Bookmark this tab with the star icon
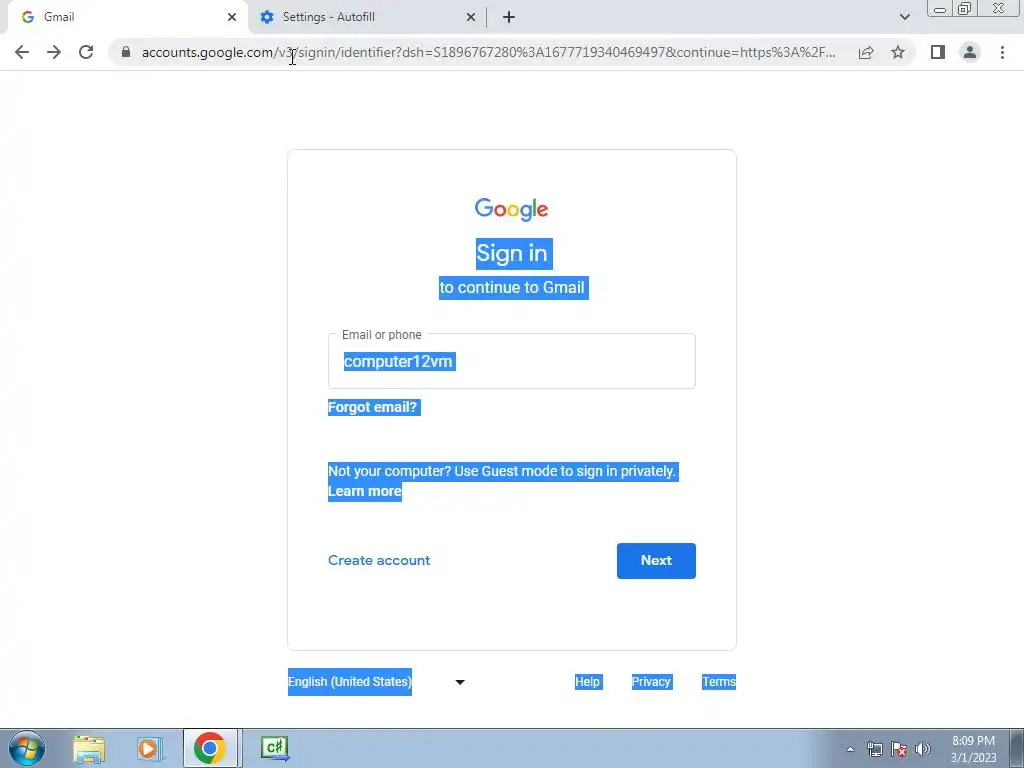This screenshot has height=768, width=1024. click(x=898, y=52)
